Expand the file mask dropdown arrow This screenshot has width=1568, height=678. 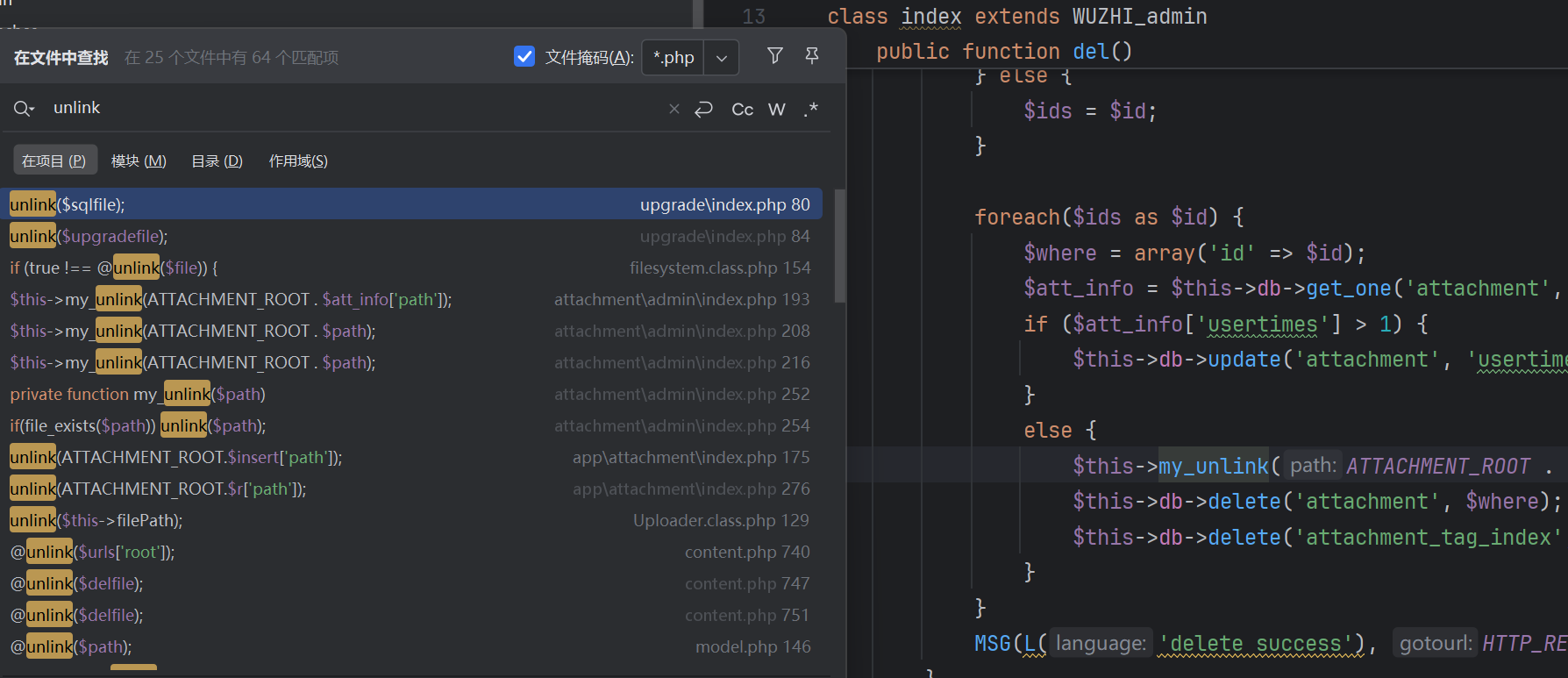[722, 58]
